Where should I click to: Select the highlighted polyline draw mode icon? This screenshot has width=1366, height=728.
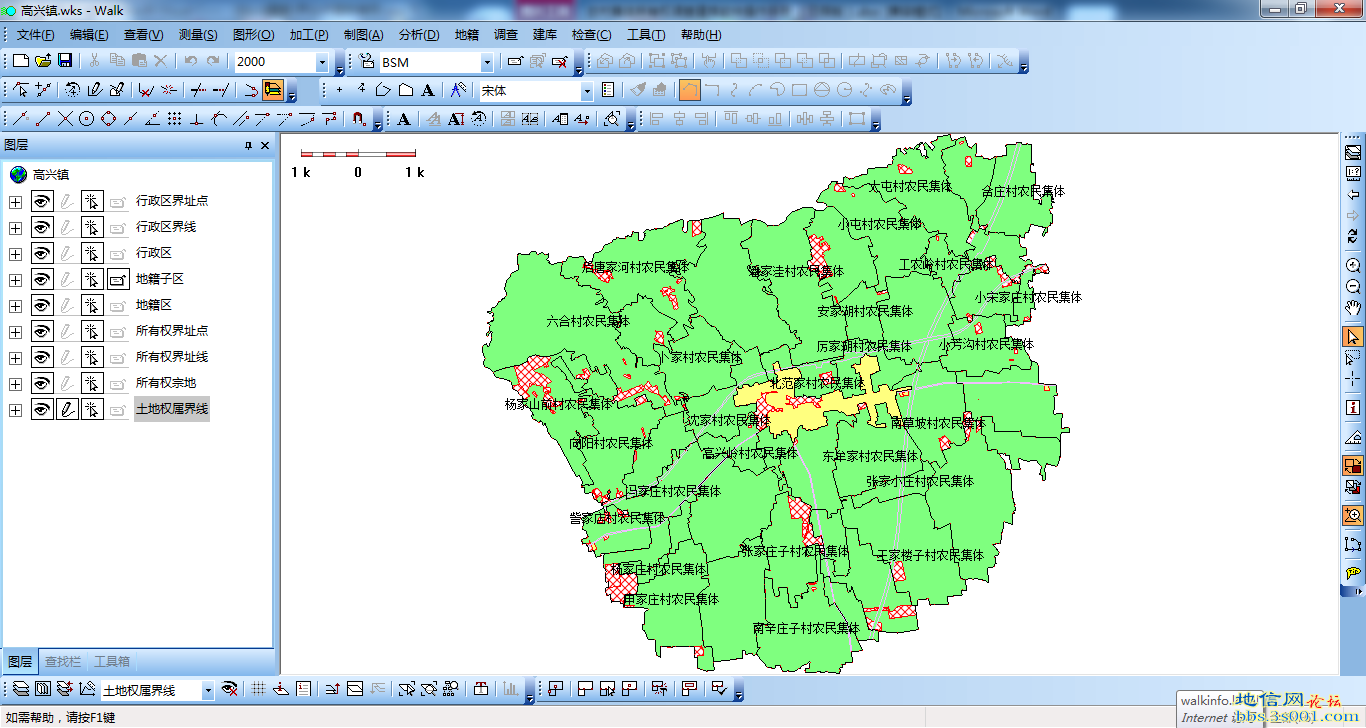pyautogui.click(x=690, y=90)
